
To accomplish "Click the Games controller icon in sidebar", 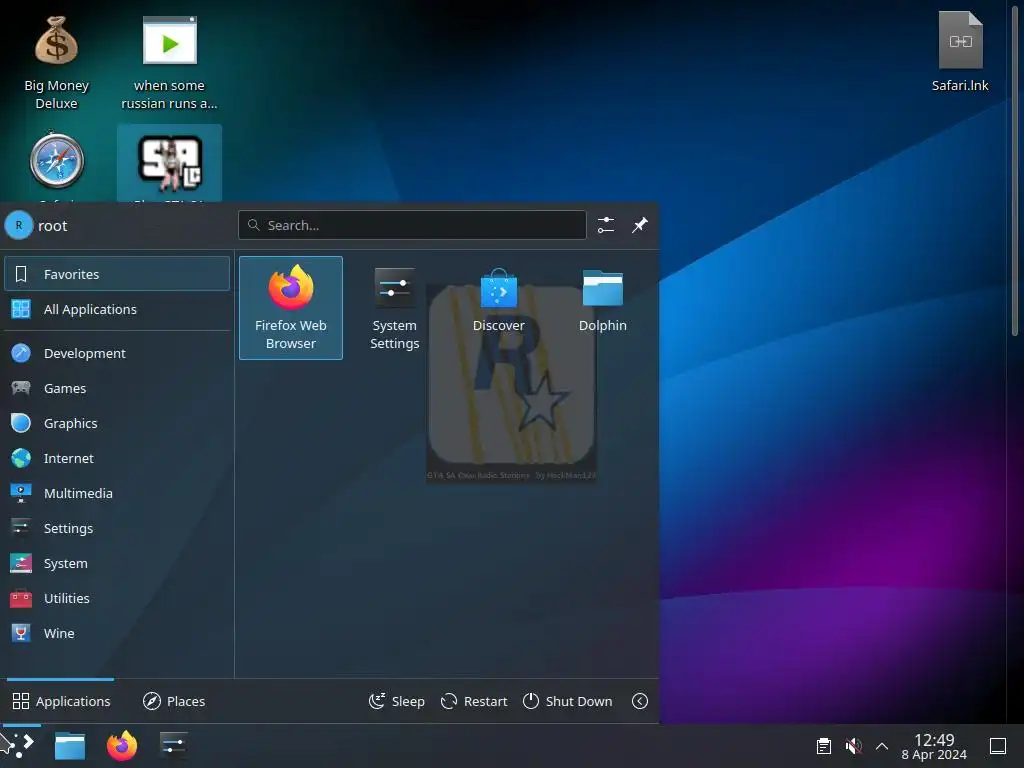I will tap(21, 388).
